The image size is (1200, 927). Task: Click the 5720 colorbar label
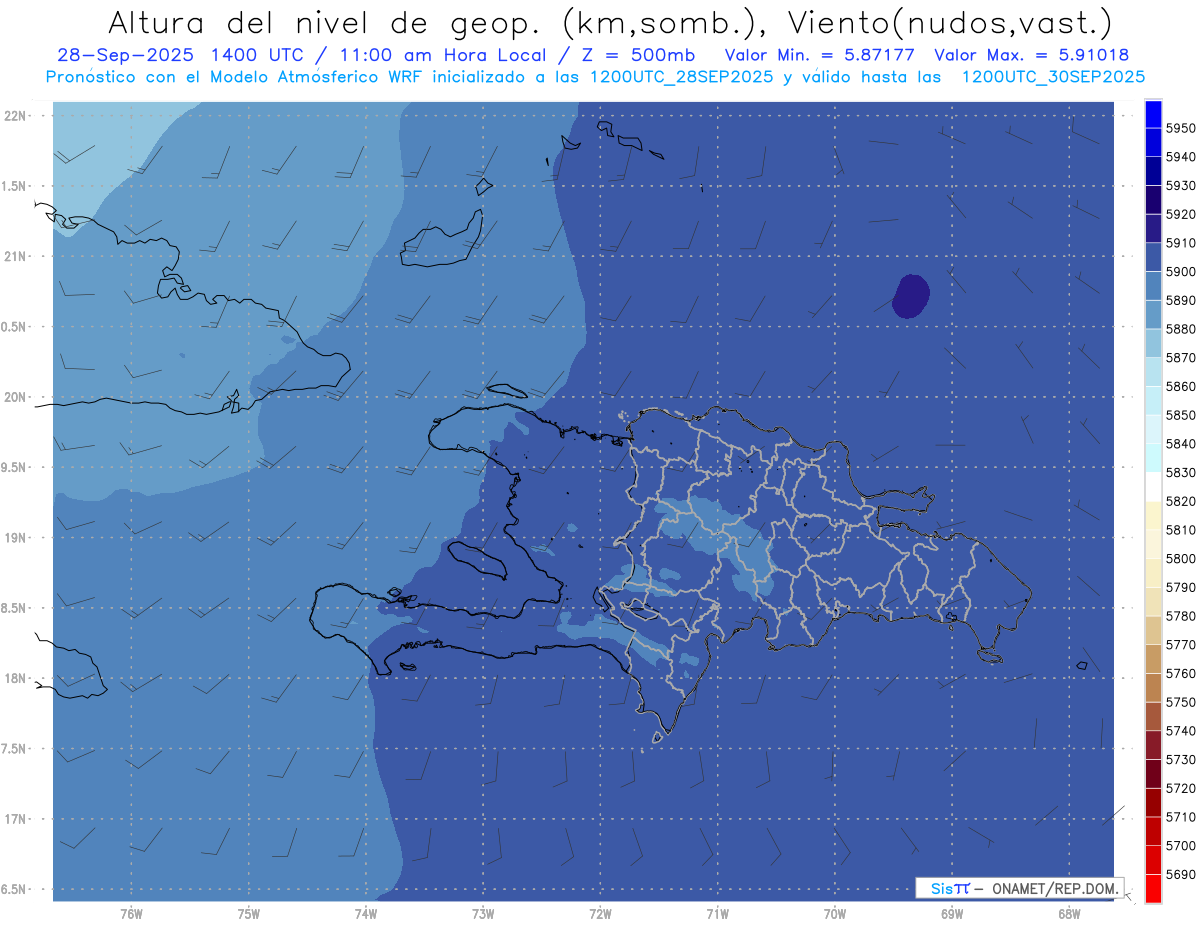[x=1180, y=788]
